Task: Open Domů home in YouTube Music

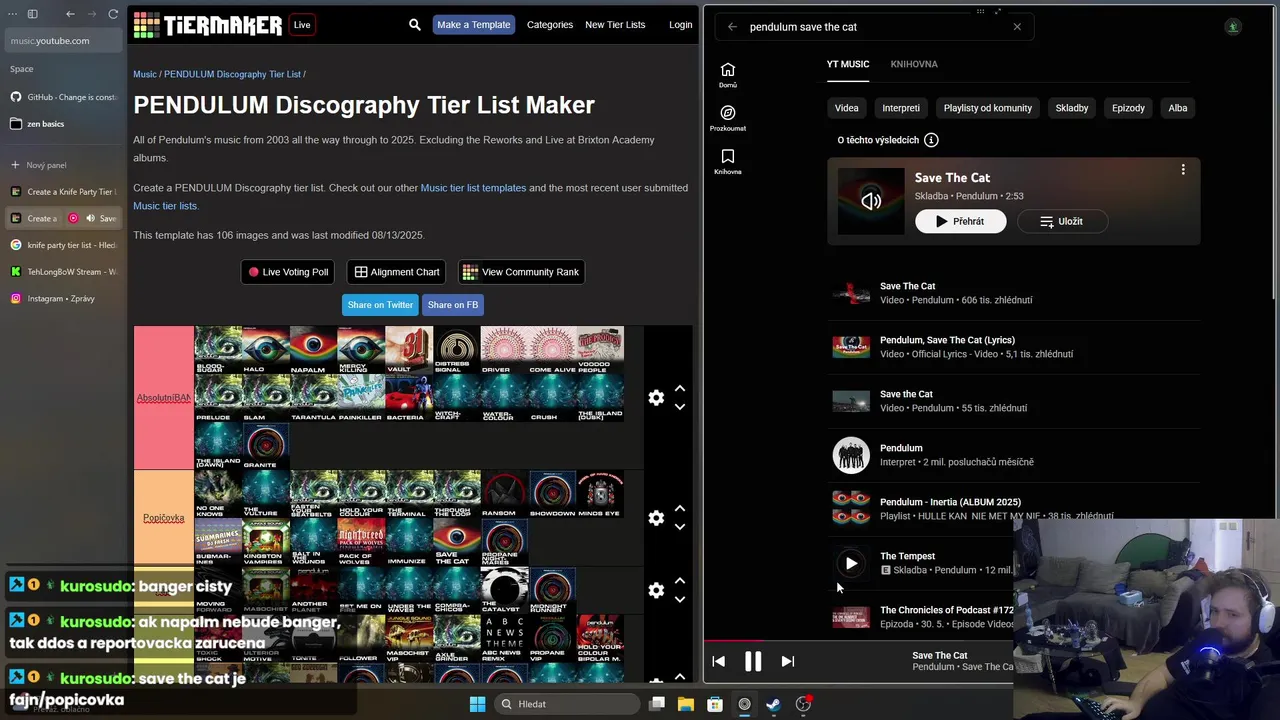Action: (728, 75)
